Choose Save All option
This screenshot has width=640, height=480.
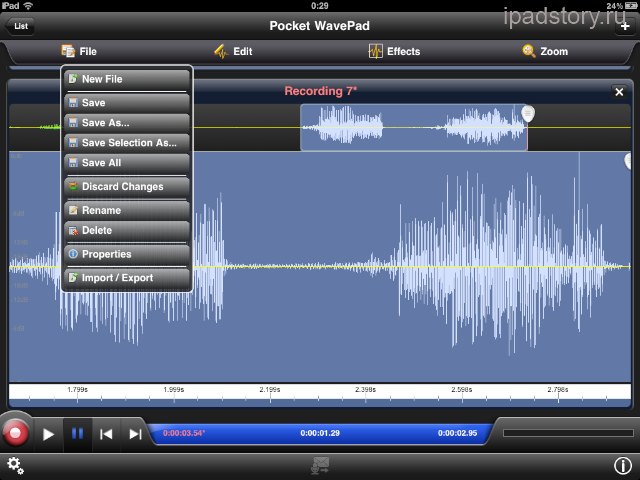[x=127, y=163]
